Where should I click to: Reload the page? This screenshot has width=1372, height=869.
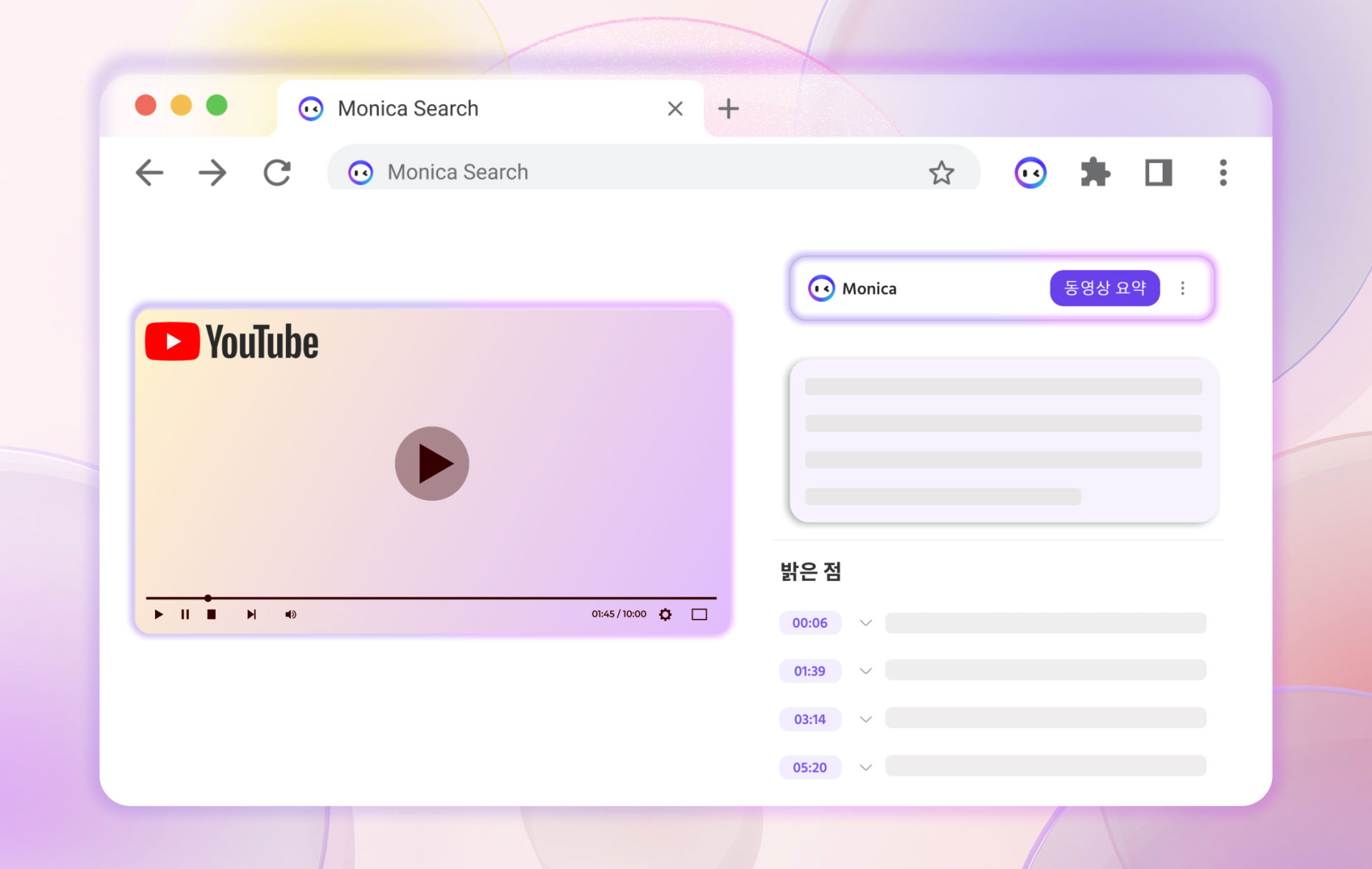[x=277, y=172]
